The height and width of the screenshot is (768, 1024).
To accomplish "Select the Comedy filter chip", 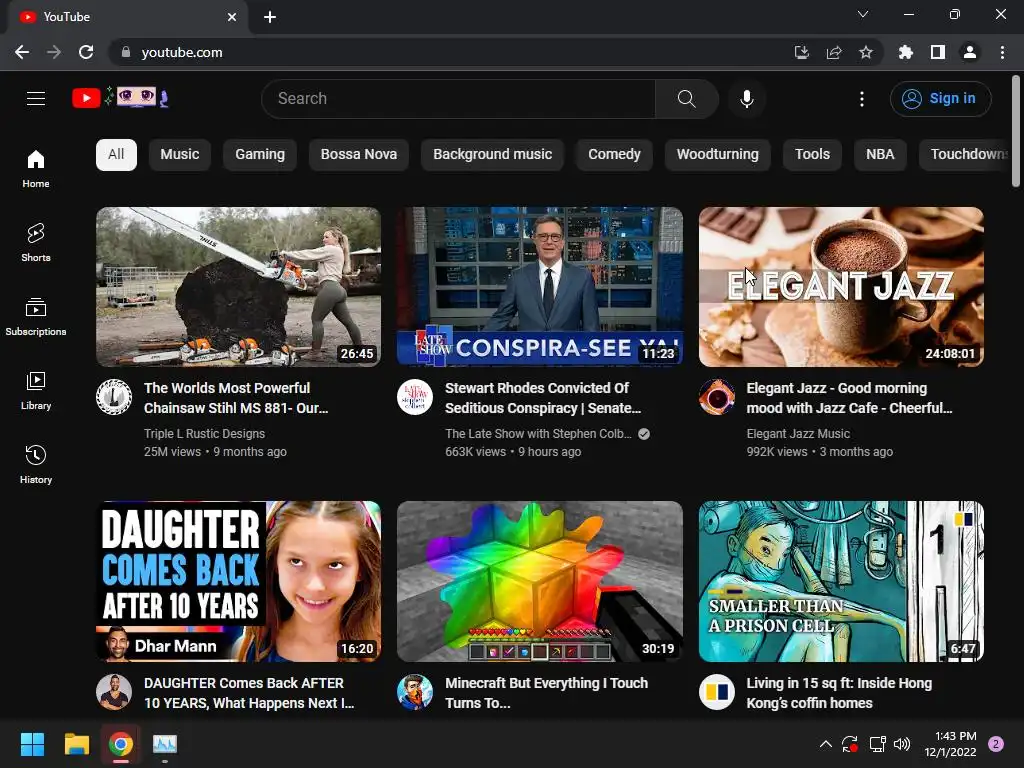I will click(614, 155).
